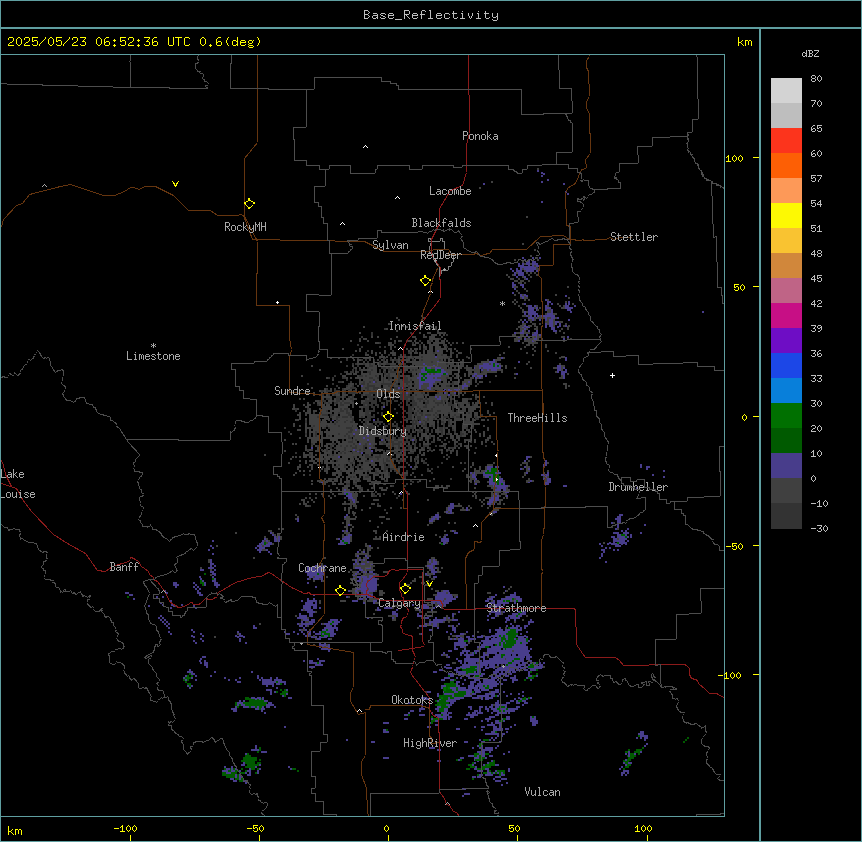
Task: Select the magenta 42-39 dBZ legend swatch
Action: tap(786, 315)
